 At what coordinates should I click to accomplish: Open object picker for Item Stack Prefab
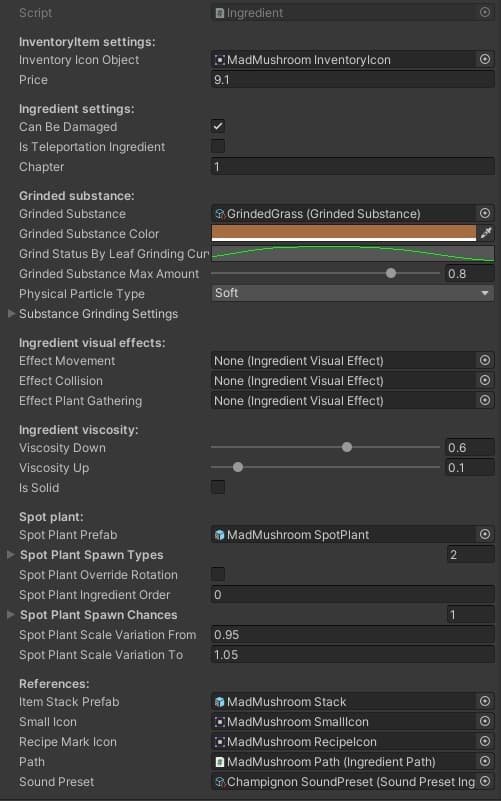[485, 701]
